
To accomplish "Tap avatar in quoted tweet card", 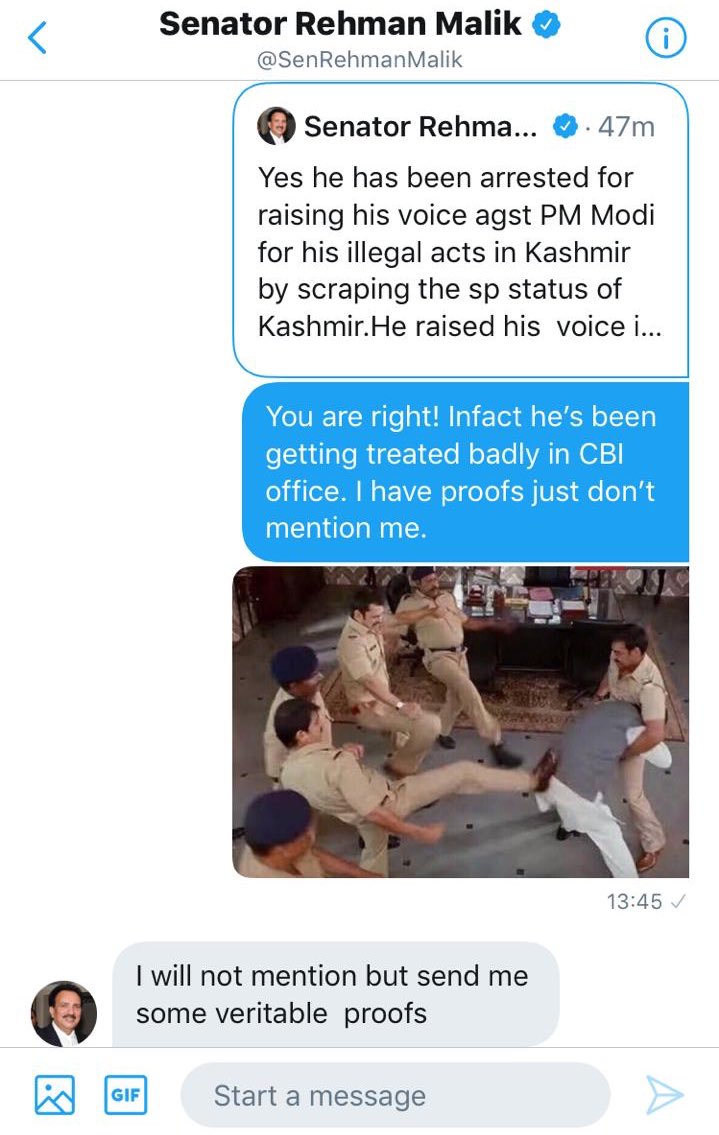I will pyautogui.click(x=277, y=126).
